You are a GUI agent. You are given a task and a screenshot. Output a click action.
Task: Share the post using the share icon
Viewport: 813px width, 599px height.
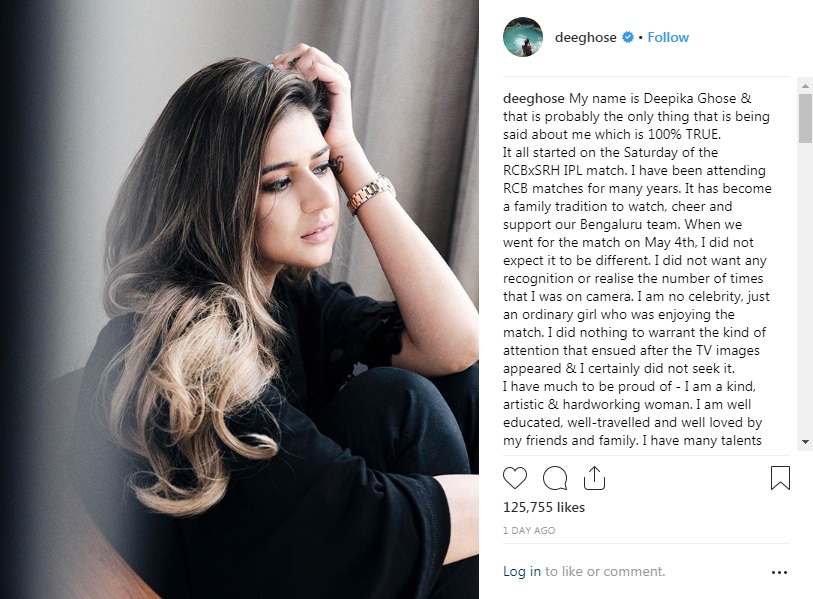594,478
